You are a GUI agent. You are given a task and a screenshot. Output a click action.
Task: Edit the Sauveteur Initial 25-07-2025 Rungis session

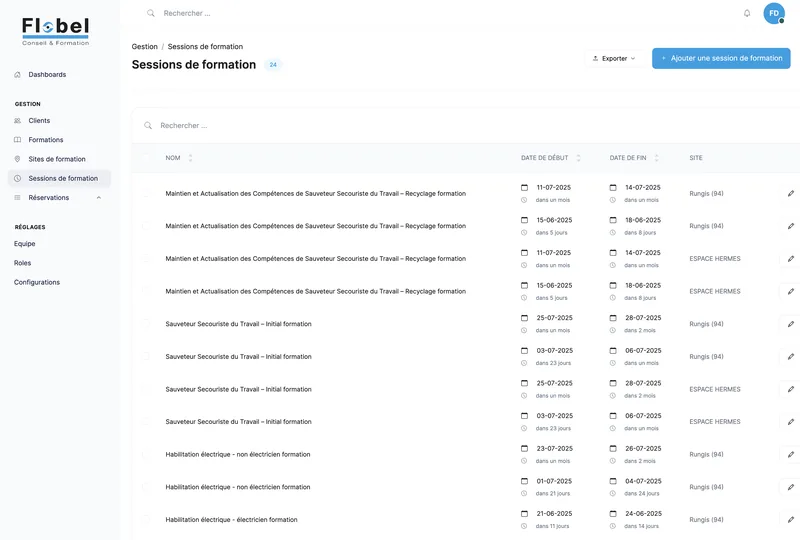coord(790,324)
